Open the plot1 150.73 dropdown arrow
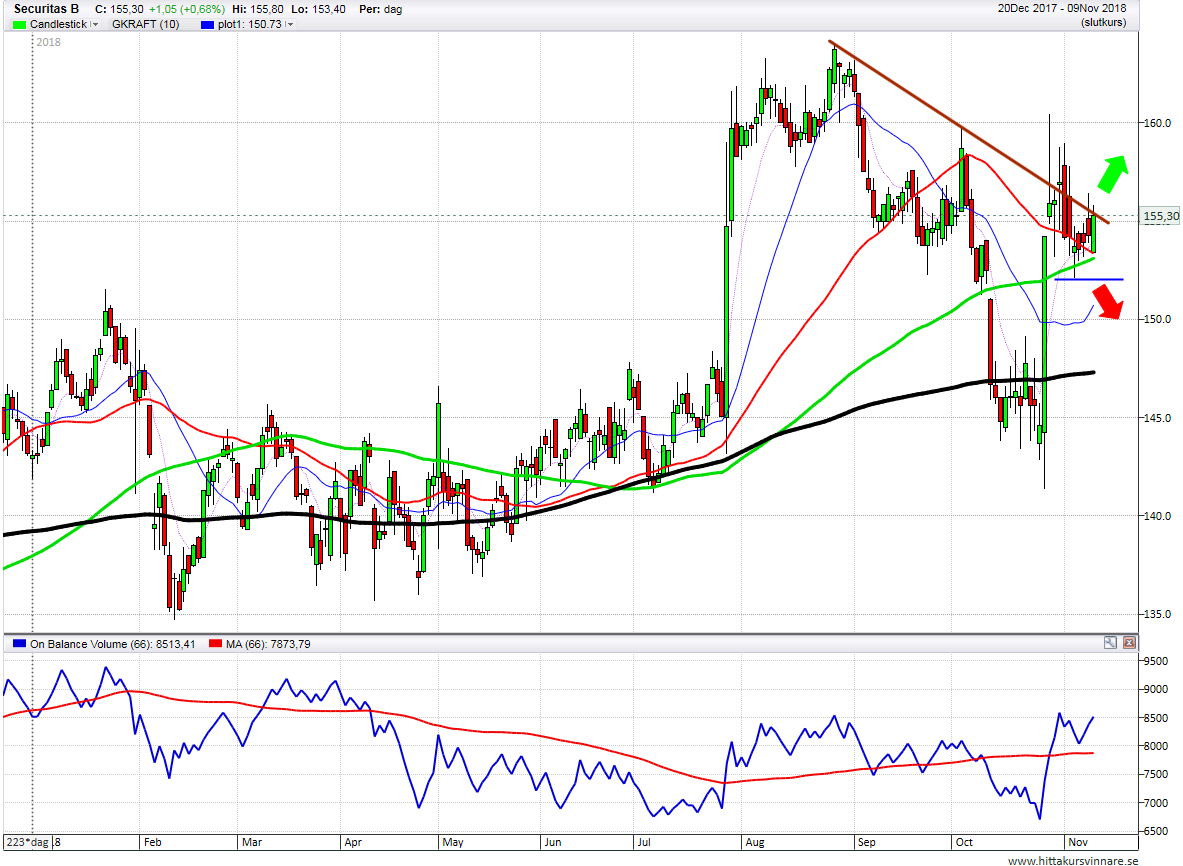Image resolution: width=1183 pixels, height=866 pixels. click(289, 24)
